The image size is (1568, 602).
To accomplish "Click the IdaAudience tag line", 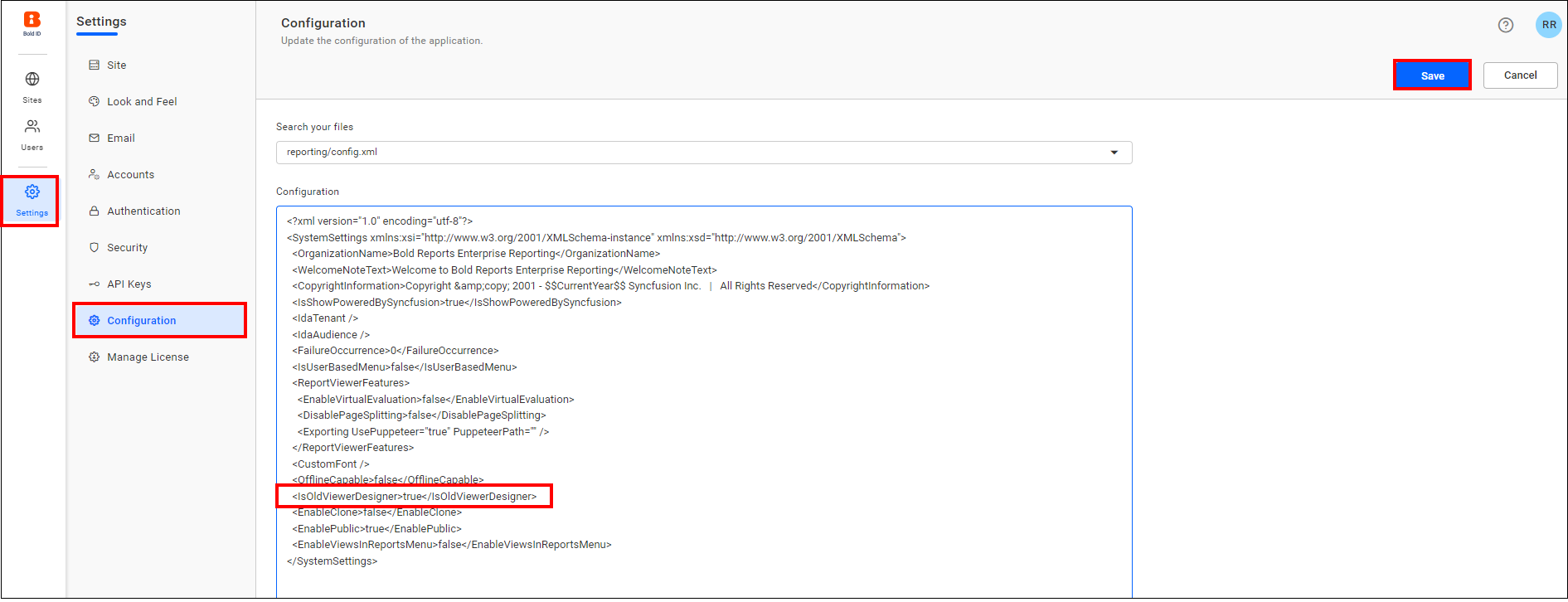I will pos(330,335).
